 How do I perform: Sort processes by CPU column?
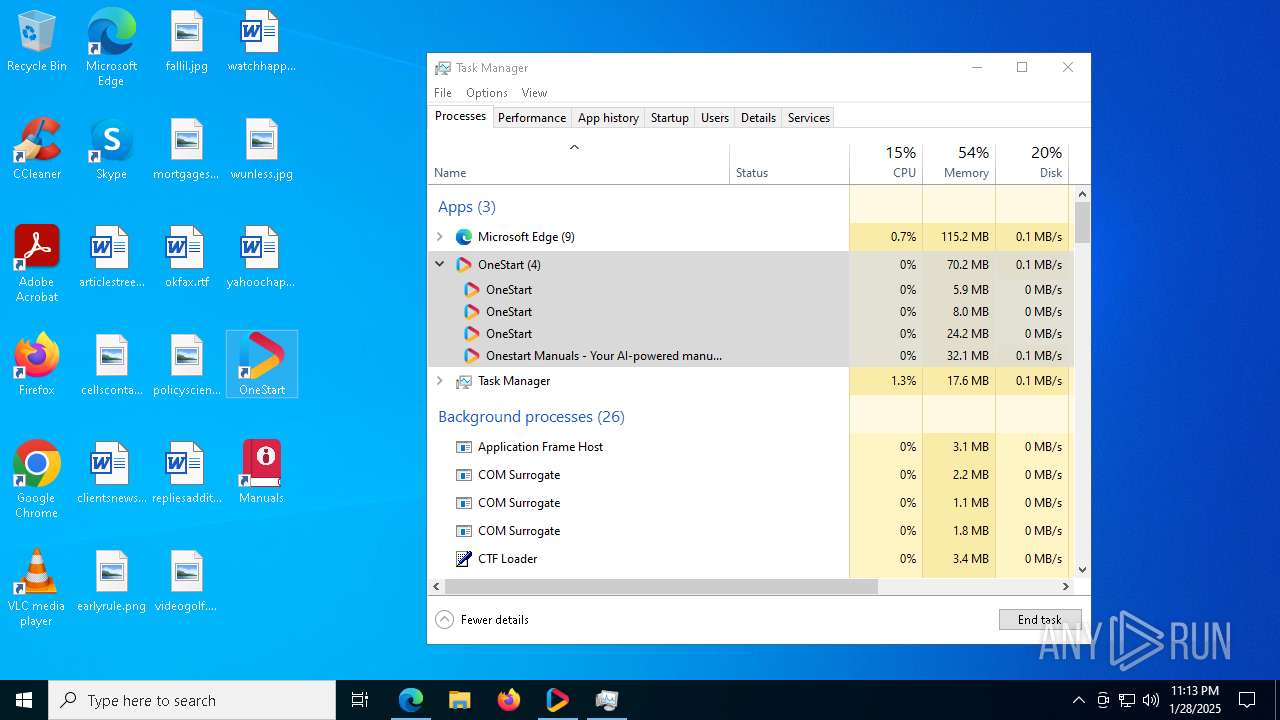(886, 163)
